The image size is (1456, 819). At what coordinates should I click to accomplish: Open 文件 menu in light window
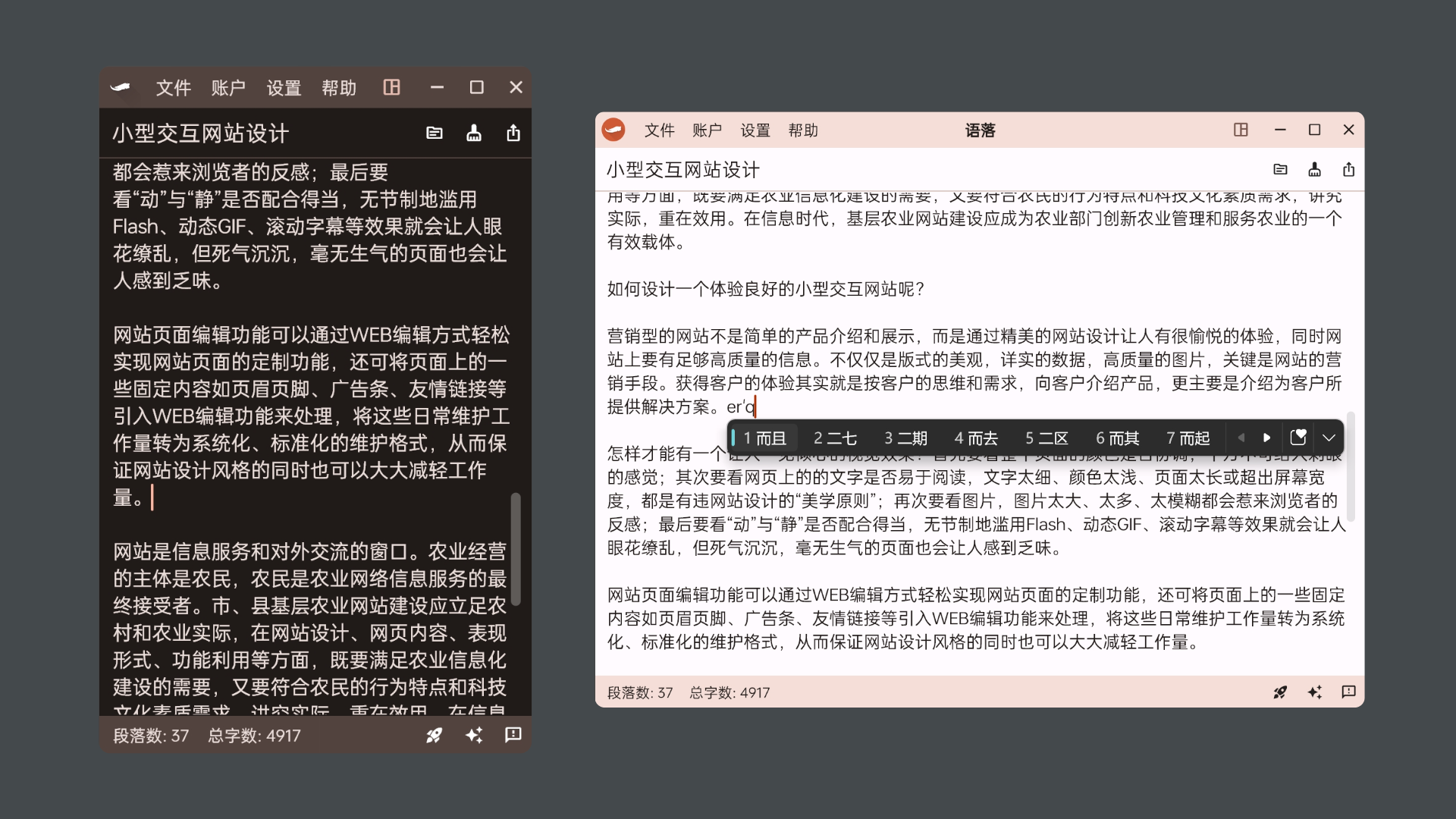tap(659, 130)
